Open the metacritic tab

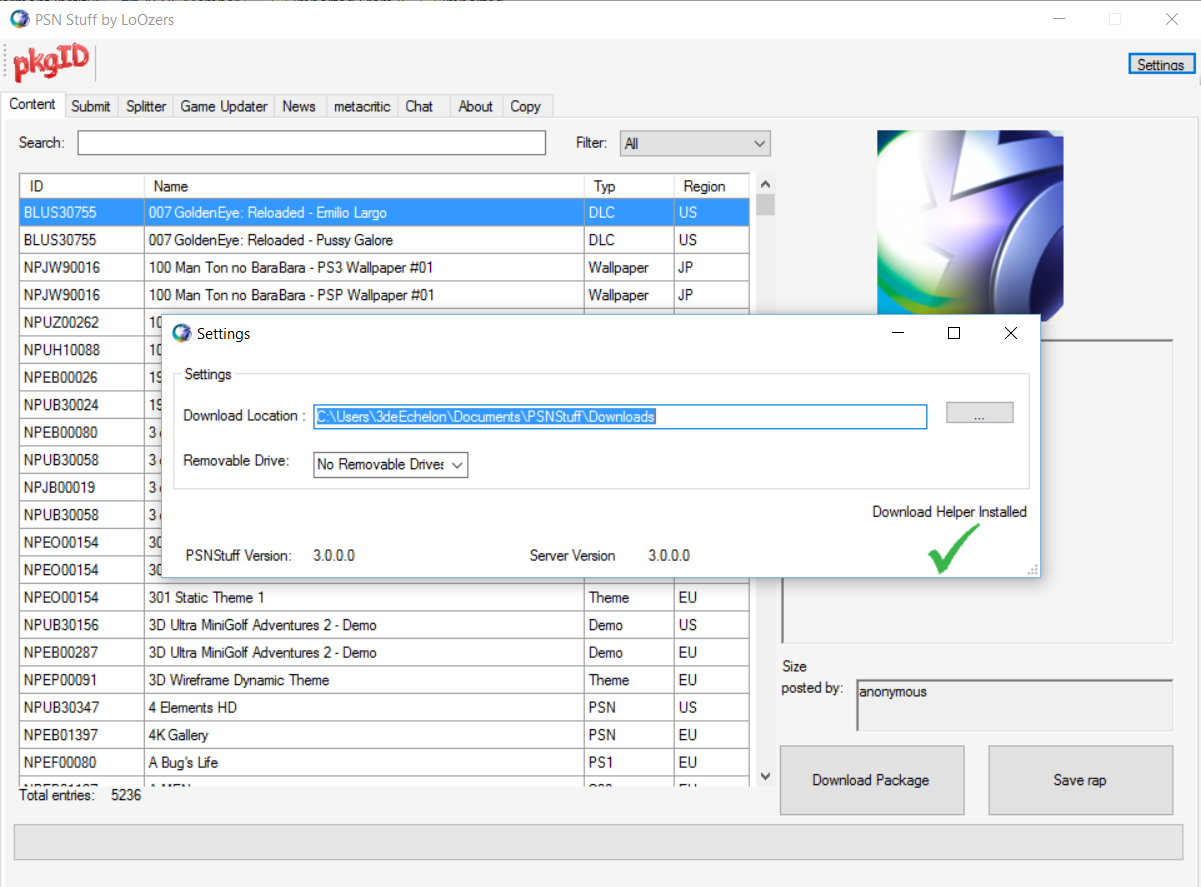[362, 106]
